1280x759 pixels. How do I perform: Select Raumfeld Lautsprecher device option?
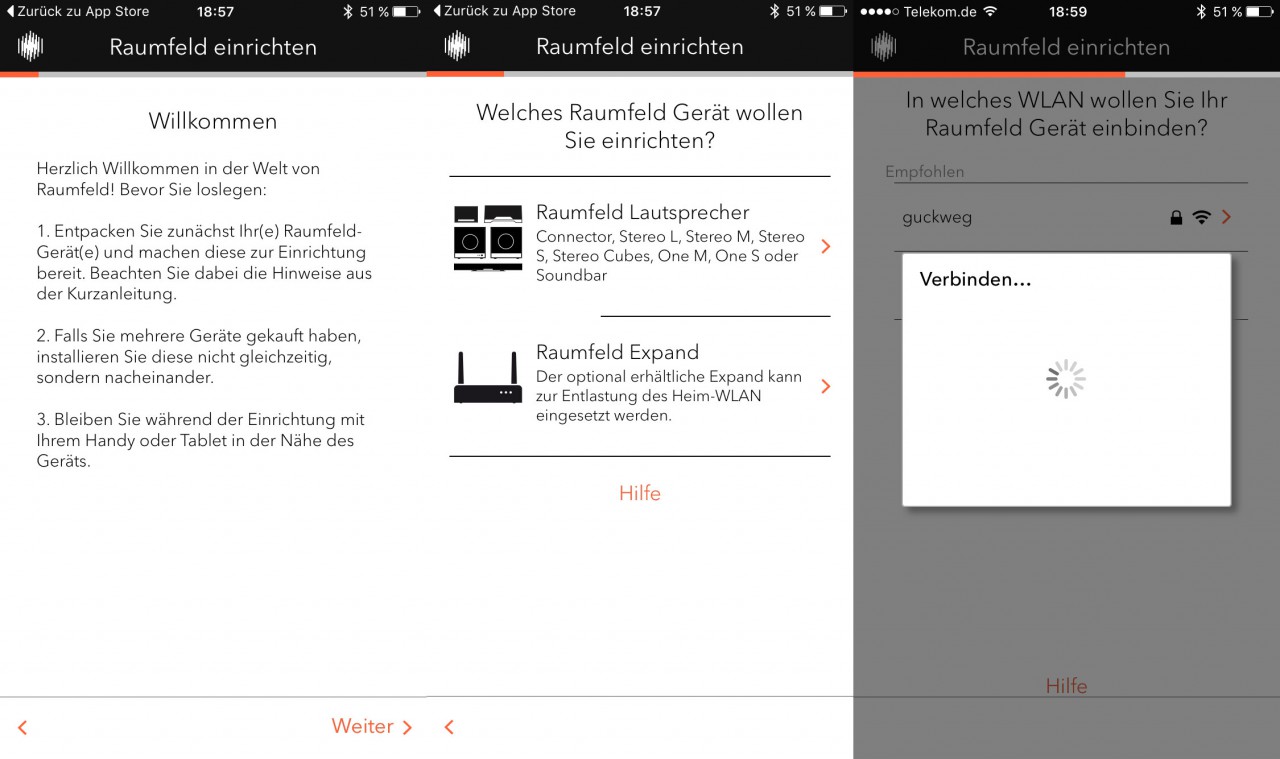tap(640, 246)
